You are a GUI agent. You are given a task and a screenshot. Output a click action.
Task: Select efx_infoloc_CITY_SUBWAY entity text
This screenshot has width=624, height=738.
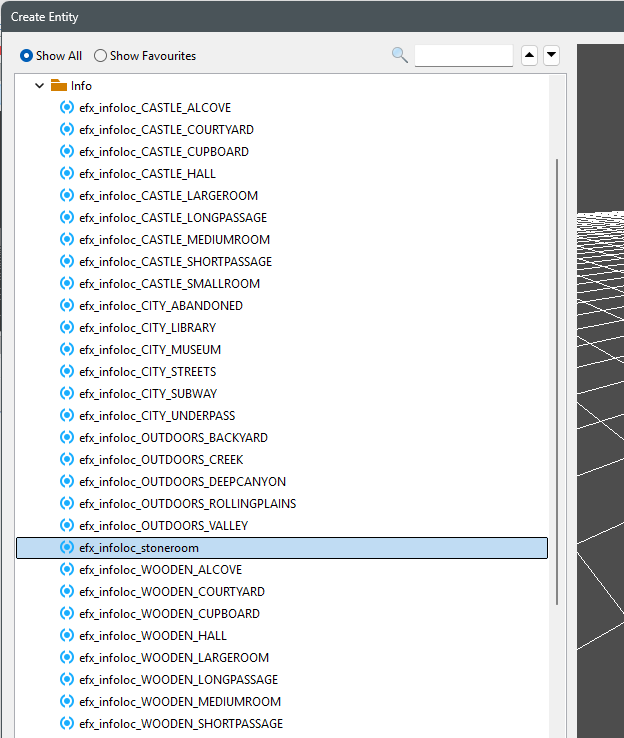(148, 394)
